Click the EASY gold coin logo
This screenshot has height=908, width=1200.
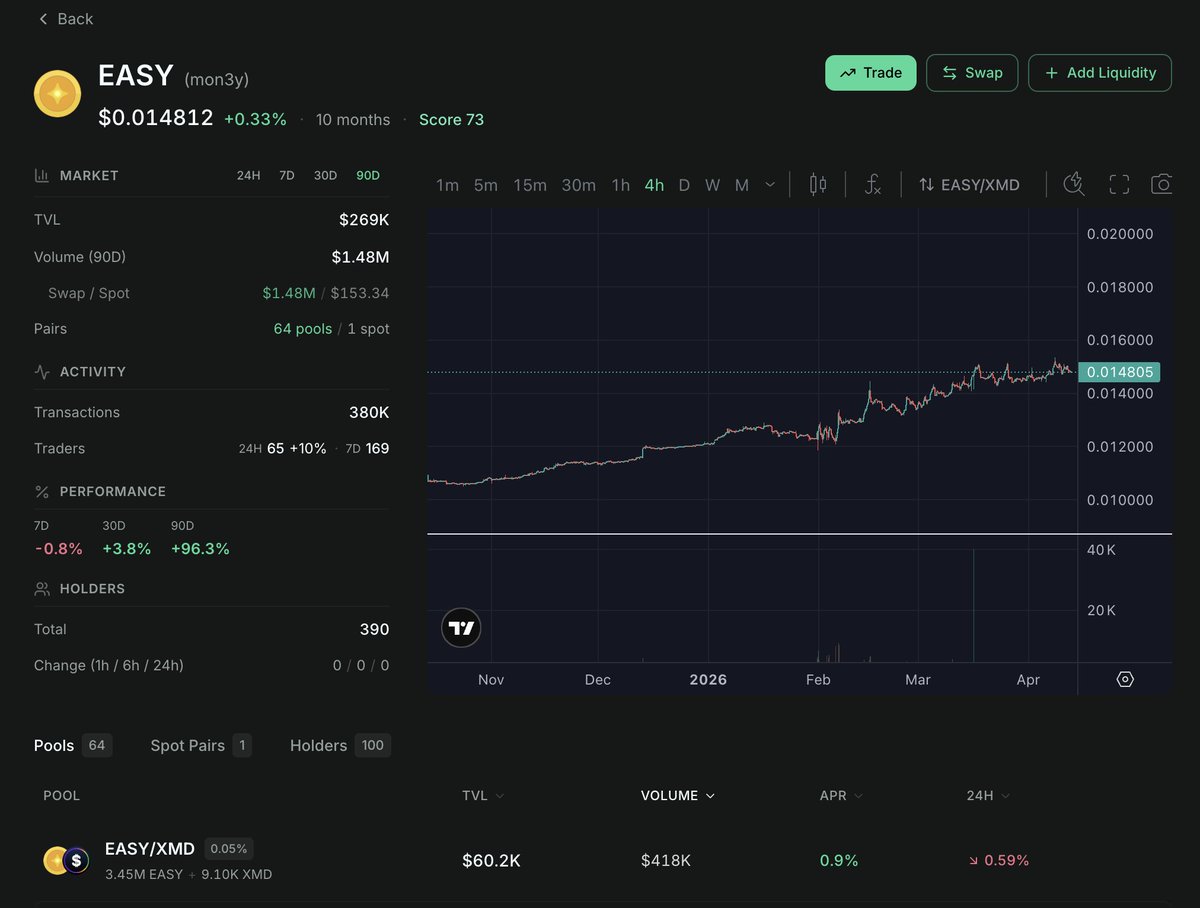pos(58,94)
